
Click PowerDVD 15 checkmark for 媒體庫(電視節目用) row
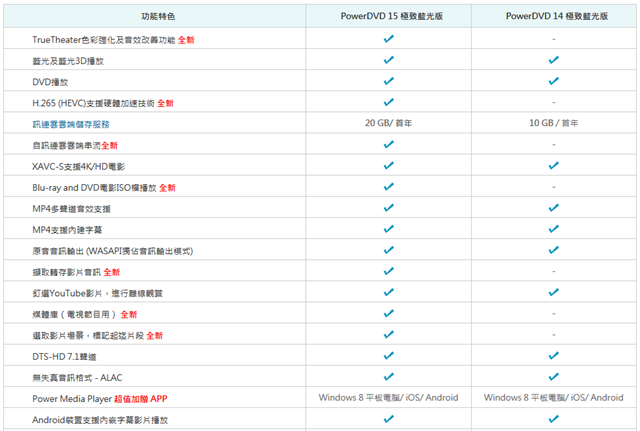tap(389, 313)
